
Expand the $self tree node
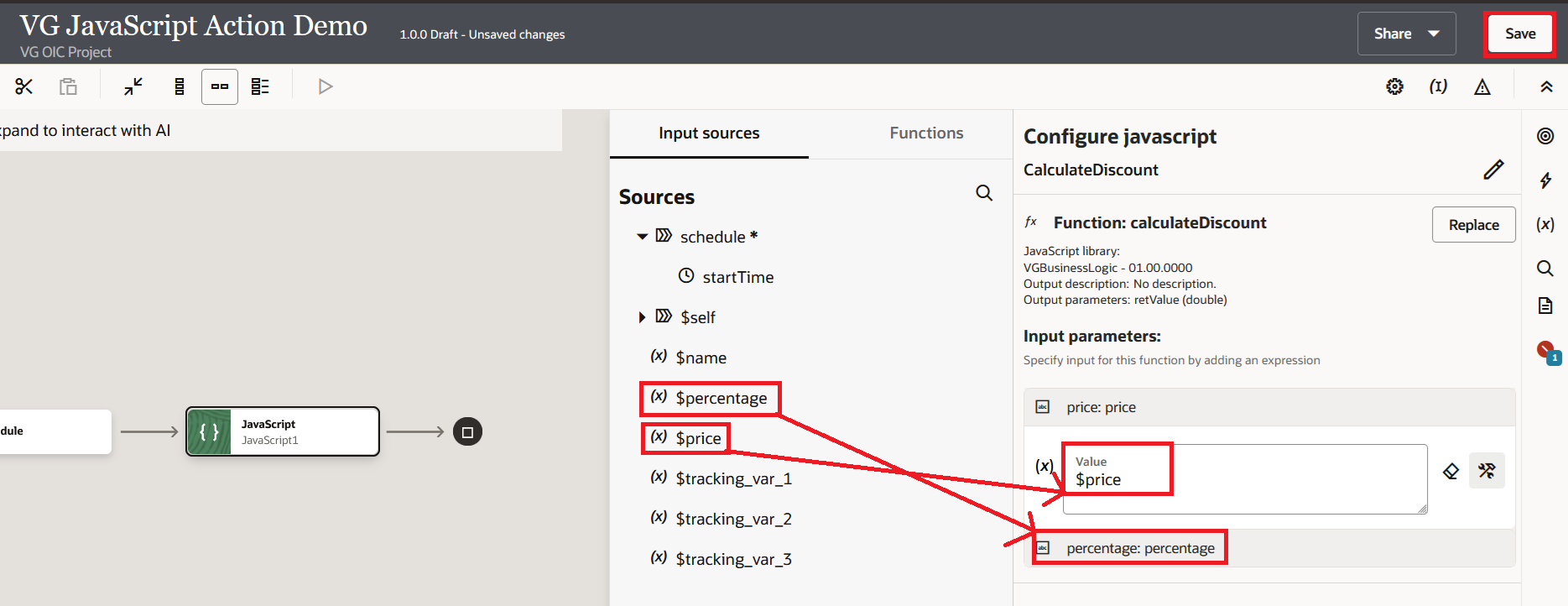click(x=642, y=317)
